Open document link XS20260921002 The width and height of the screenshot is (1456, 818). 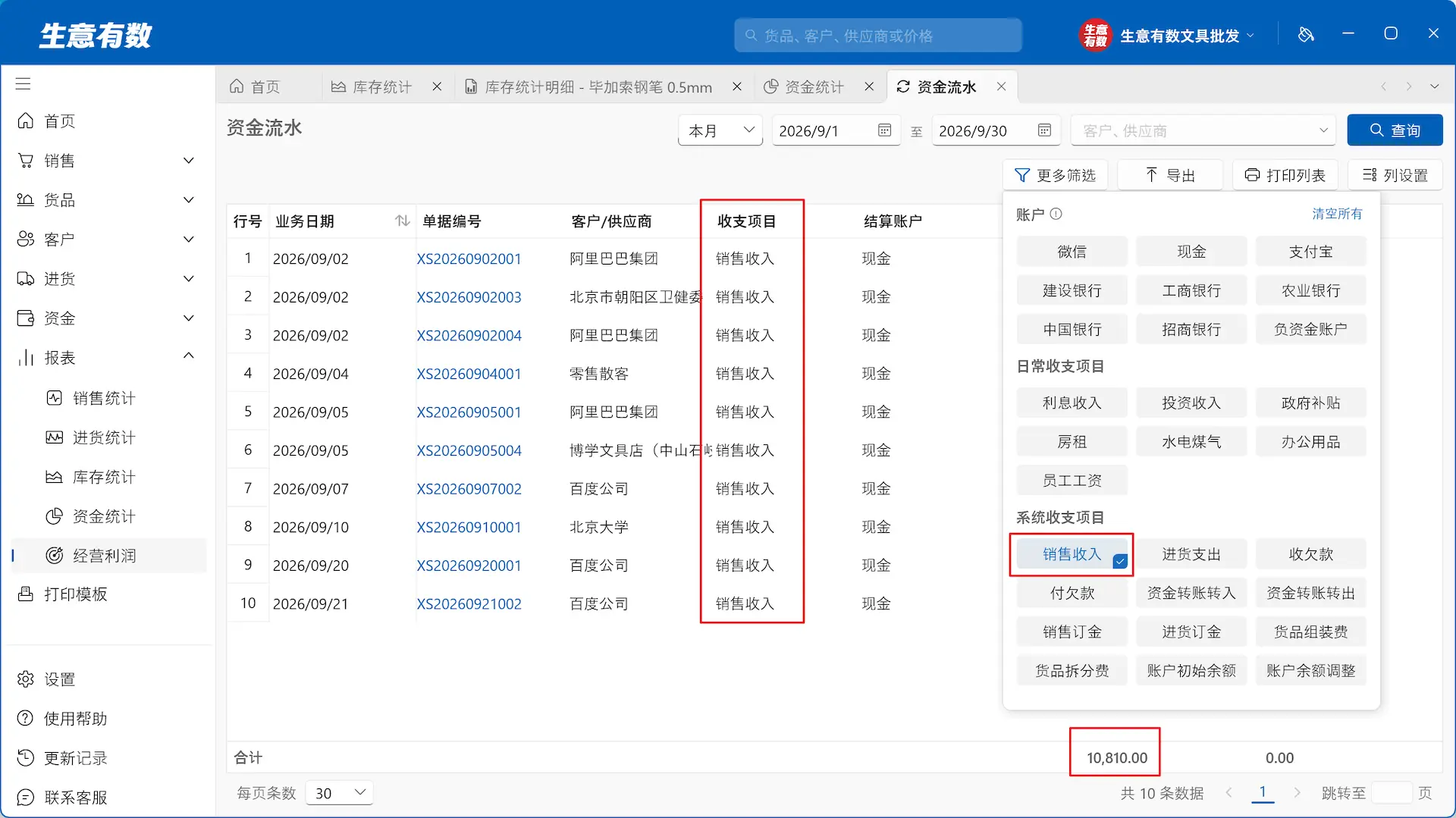coord(469,603)
